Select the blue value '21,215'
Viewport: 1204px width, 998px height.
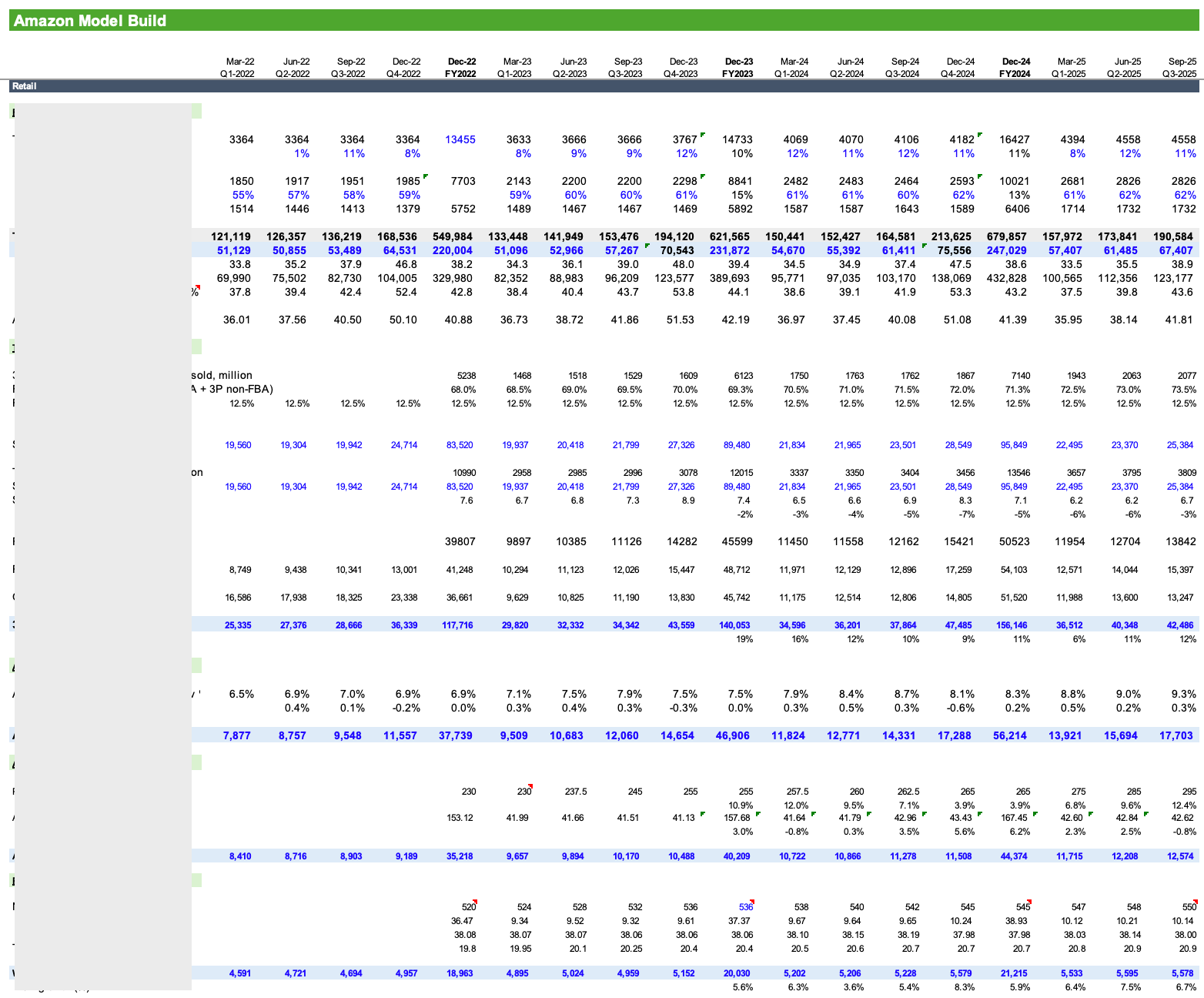(x=1014, y=973)
